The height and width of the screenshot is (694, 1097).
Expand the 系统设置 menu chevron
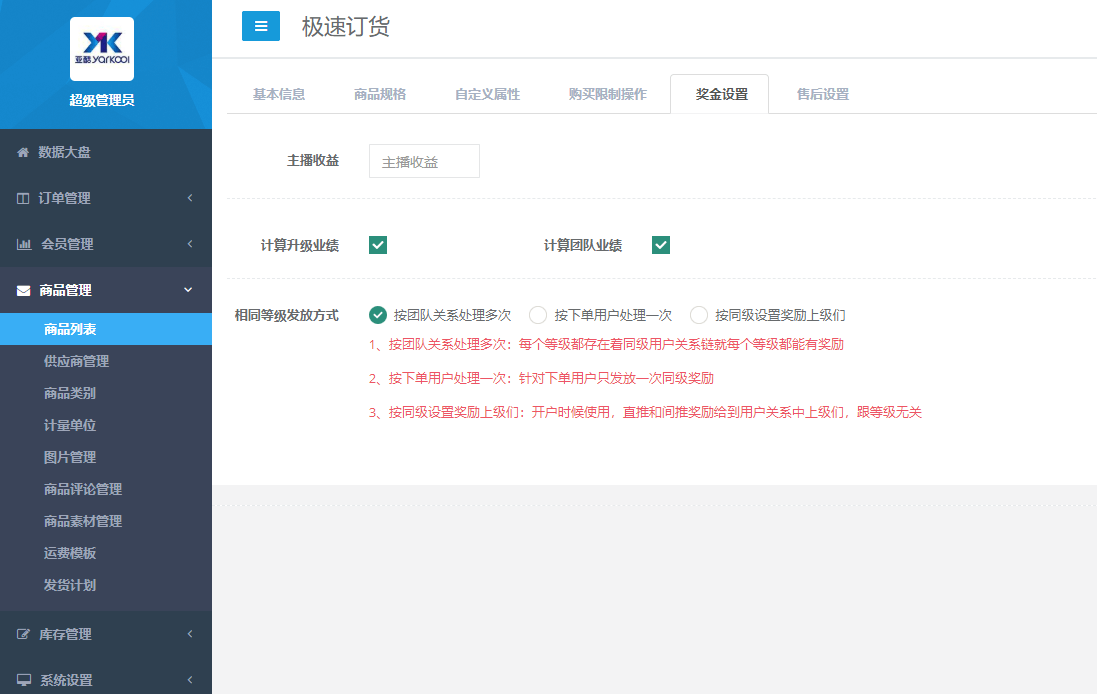[190, 680]
